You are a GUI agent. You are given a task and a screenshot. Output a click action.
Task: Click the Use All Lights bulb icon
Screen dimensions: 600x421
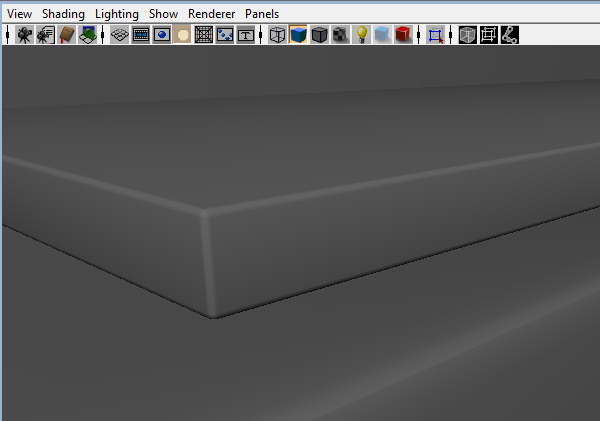click(361, 35)
